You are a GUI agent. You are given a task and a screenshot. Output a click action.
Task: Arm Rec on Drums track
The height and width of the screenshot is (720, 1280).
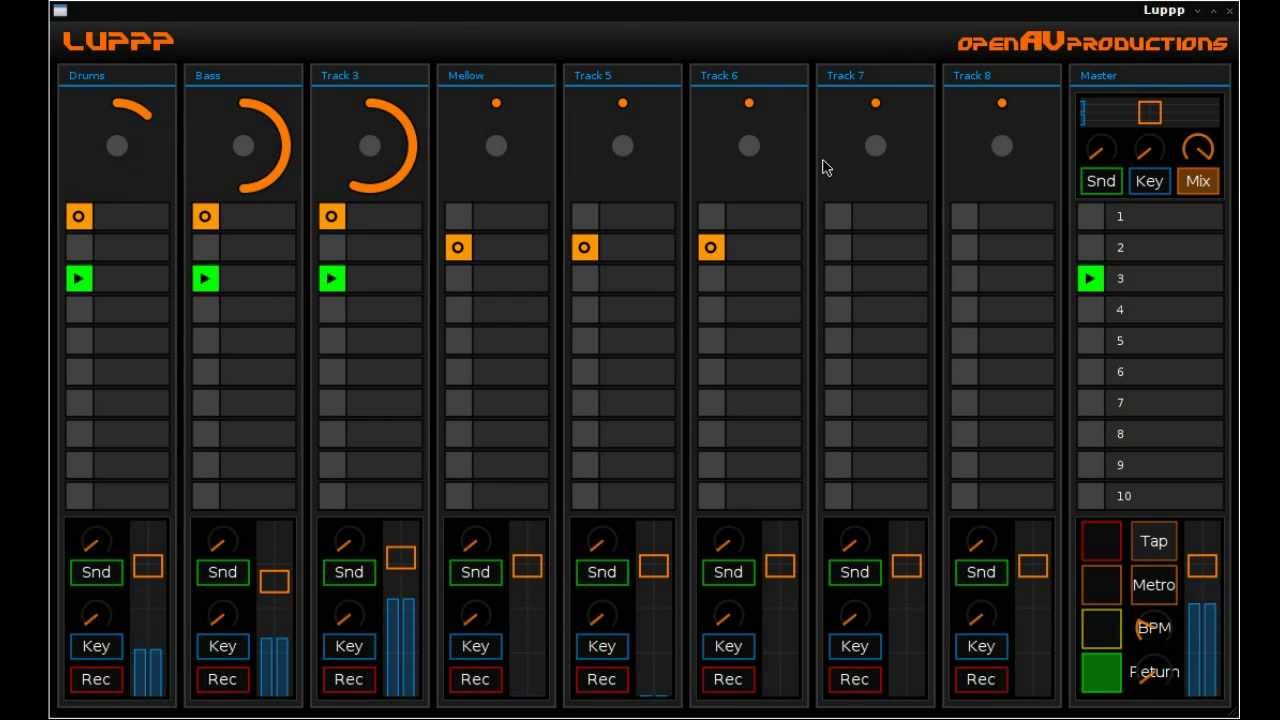tap(96, 679)
